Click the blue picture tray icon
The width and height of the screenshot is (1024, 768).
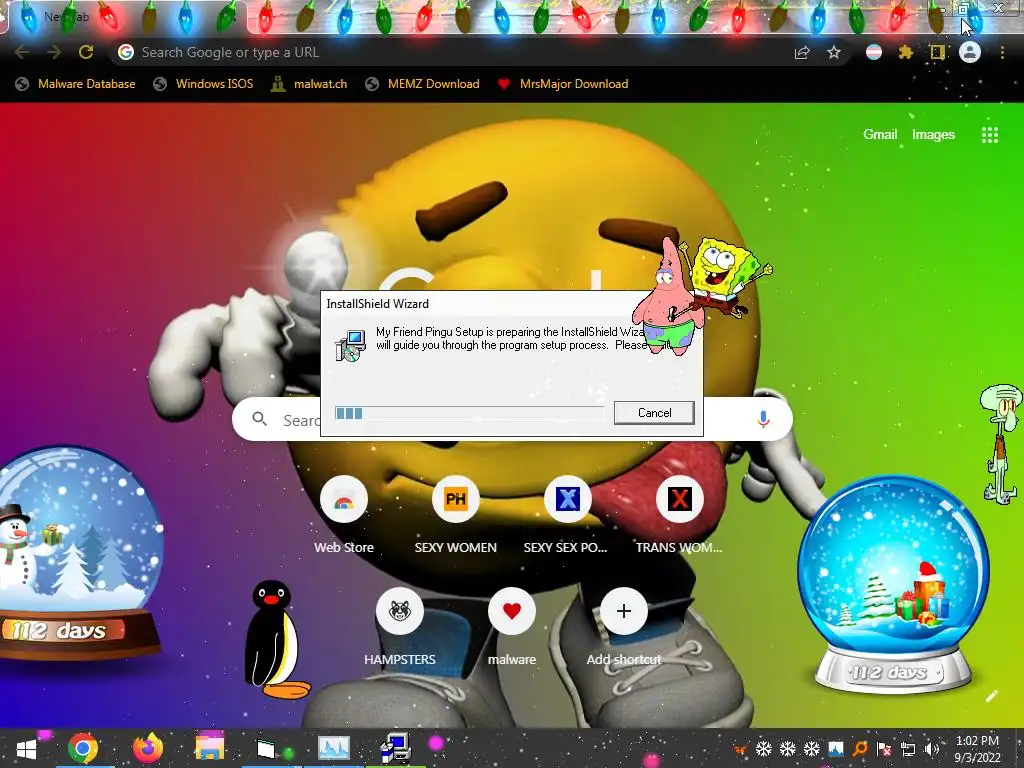click(835, 749)
